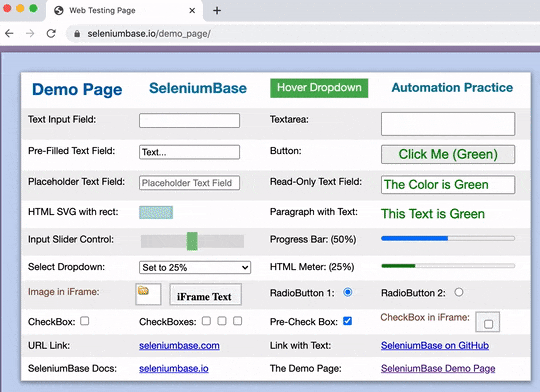Click the padlock icon in the address bar

pyautogui.click(x=77, y=34)
